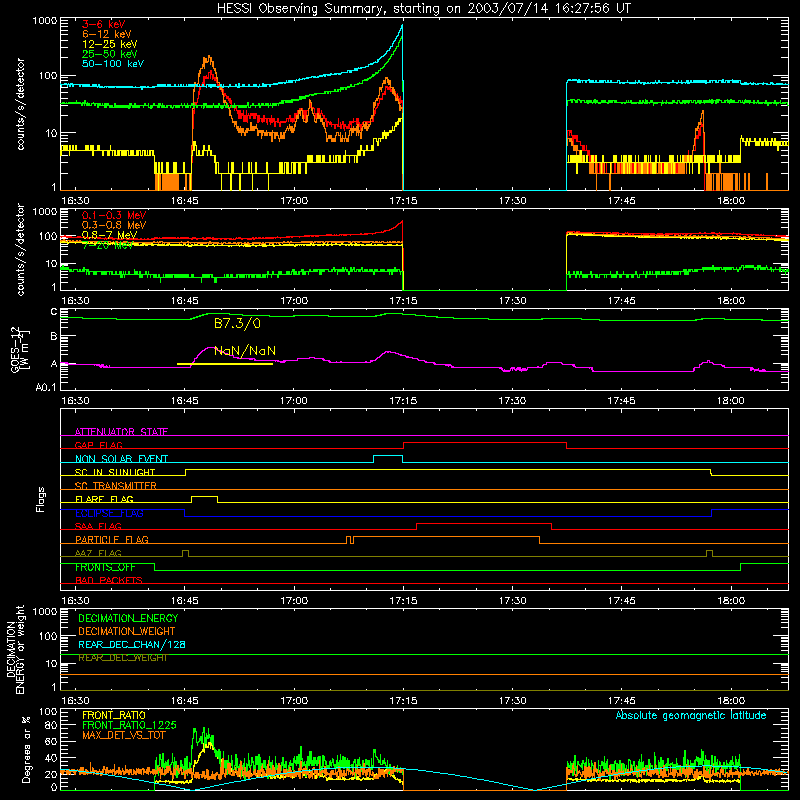Click the REAR_DEC_WEIGHT legend label
800x800 pixels.
[122, 658]
